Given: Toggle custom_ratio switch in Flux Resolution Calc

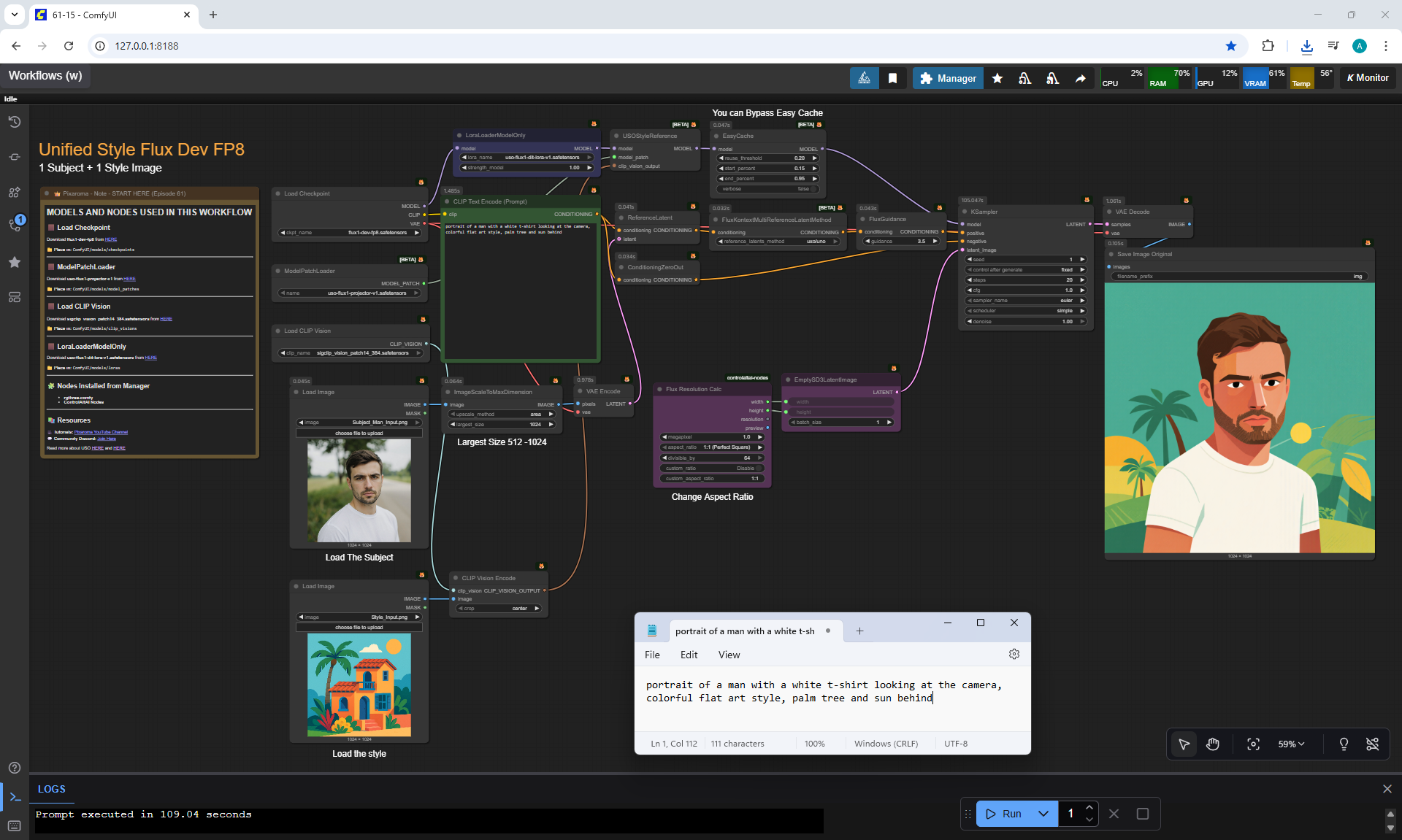Looking at the screenshot, I should coord(759,468).
